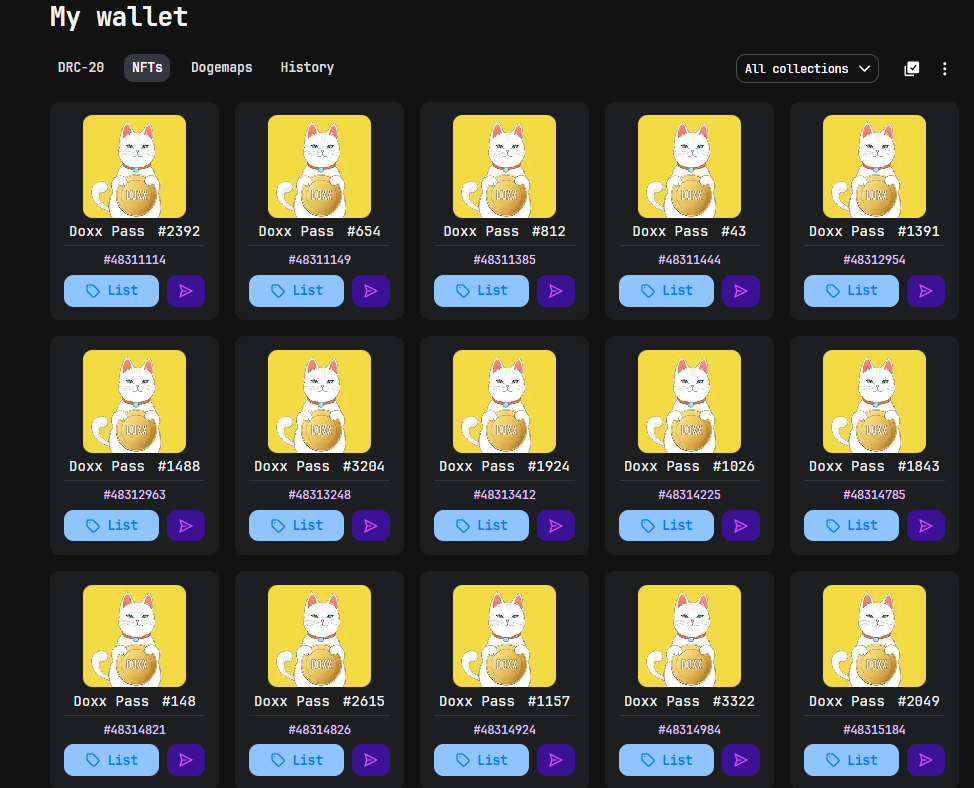Send Doxx Pass #1026 with arrow icon

[740, 525]
